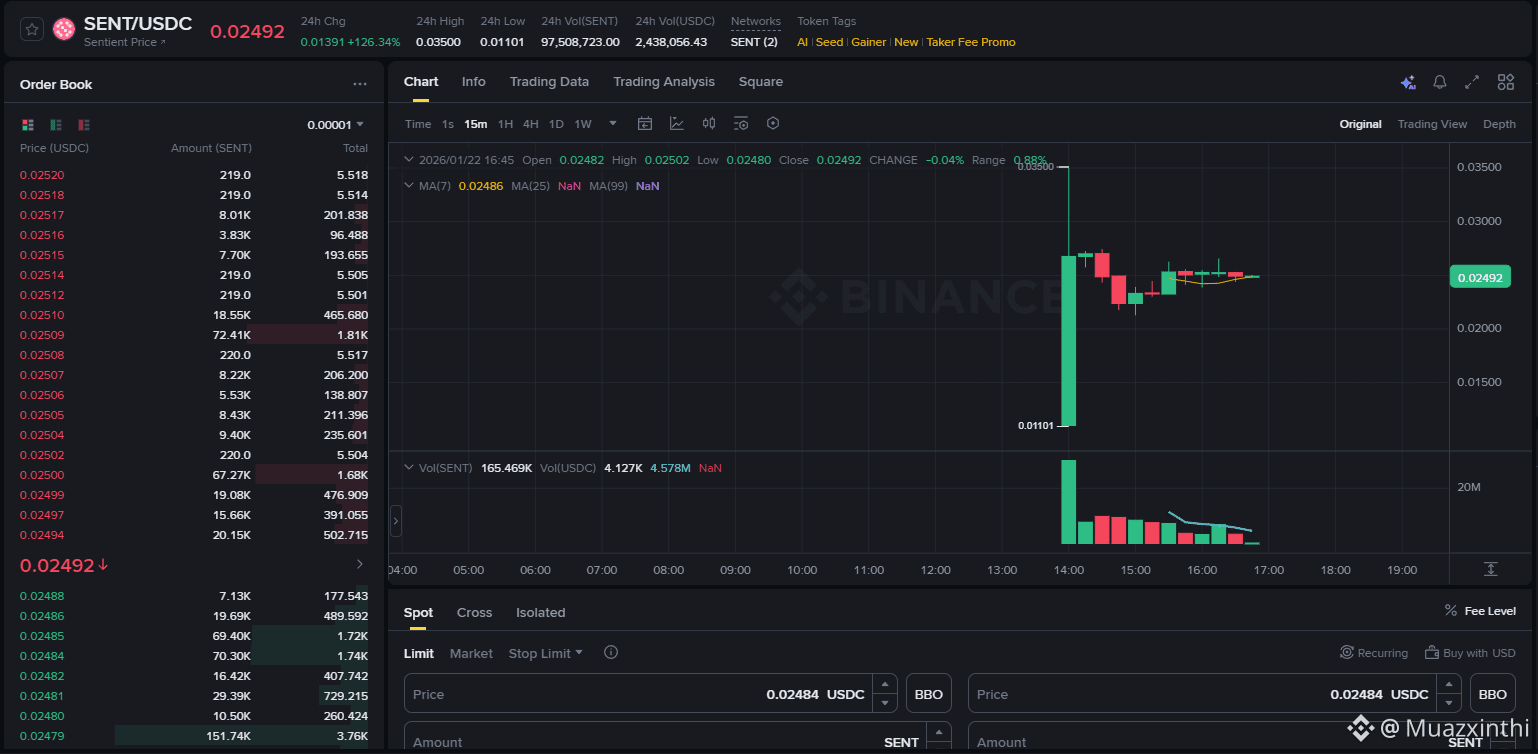The width and height of the screenshot is (1538, 754).
Task: Click the SENT token logo icon
Action: (x=64, y=30)
